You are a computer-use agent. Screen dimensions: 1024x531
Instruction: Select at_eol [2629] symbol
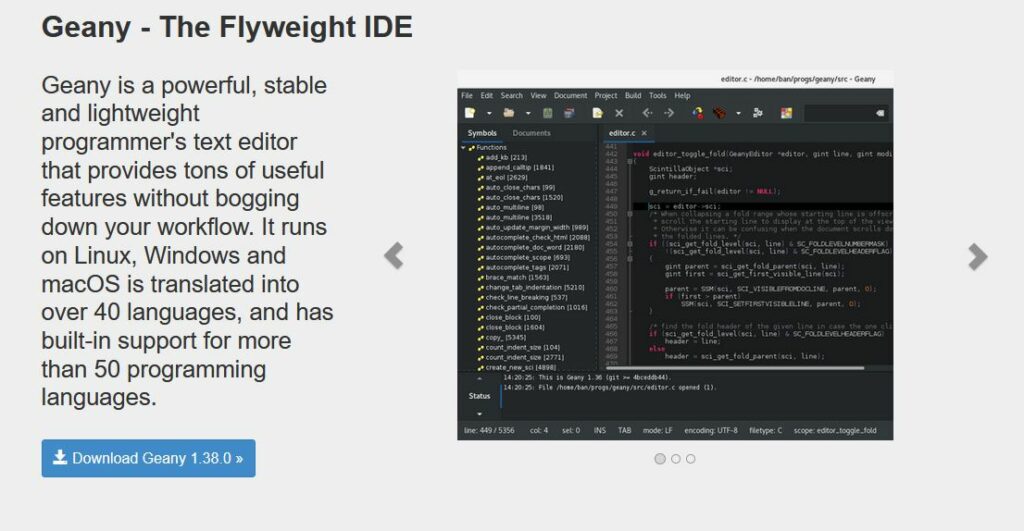[x=507, y=177]
